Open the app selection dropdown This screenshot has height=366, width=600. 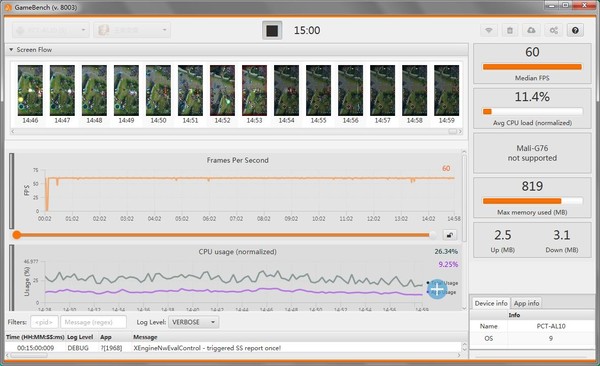pyautogui.click(x=132, y=30)
